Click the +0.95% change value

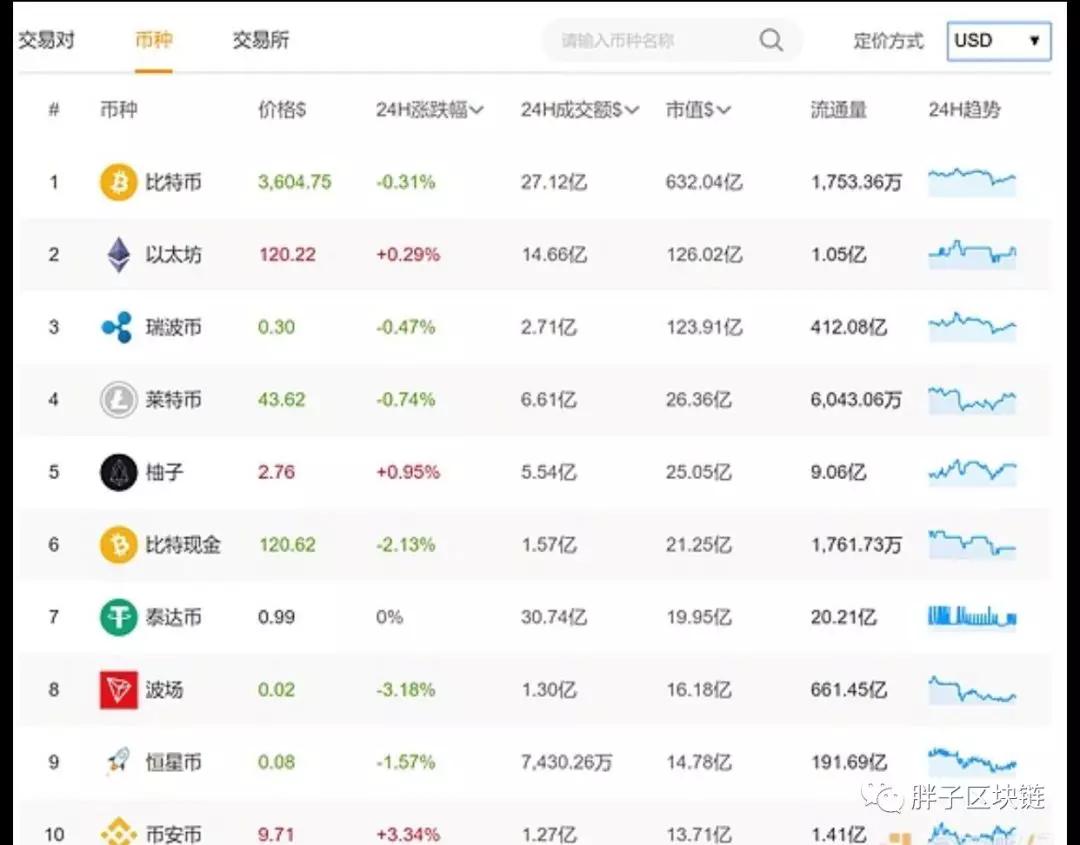click(408, 472)
